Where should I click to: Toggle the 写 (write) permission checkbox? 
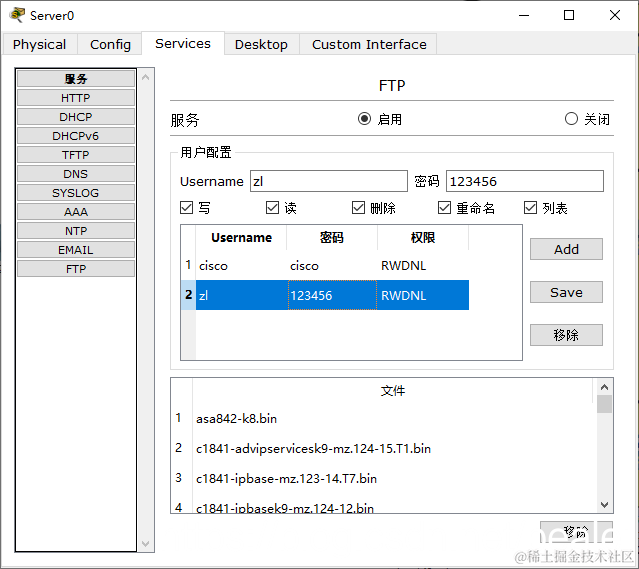coord(187,207)
